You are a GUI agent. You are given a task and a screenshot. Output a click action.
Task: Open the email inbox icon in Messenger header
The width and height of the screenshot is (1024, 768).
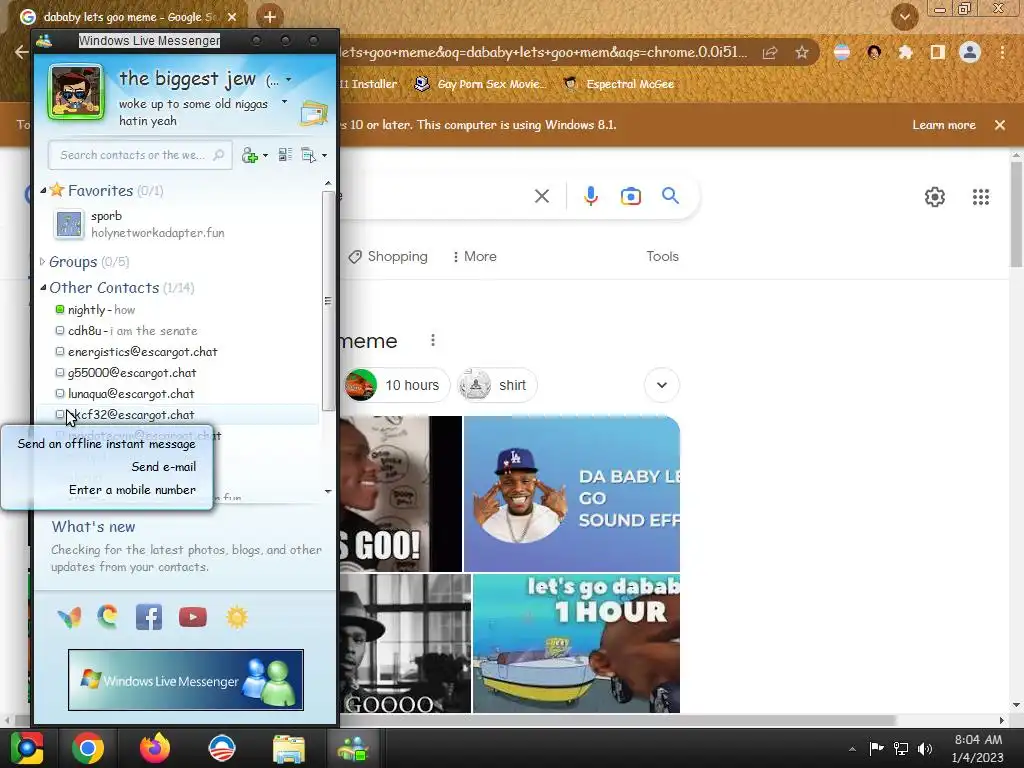313,113
